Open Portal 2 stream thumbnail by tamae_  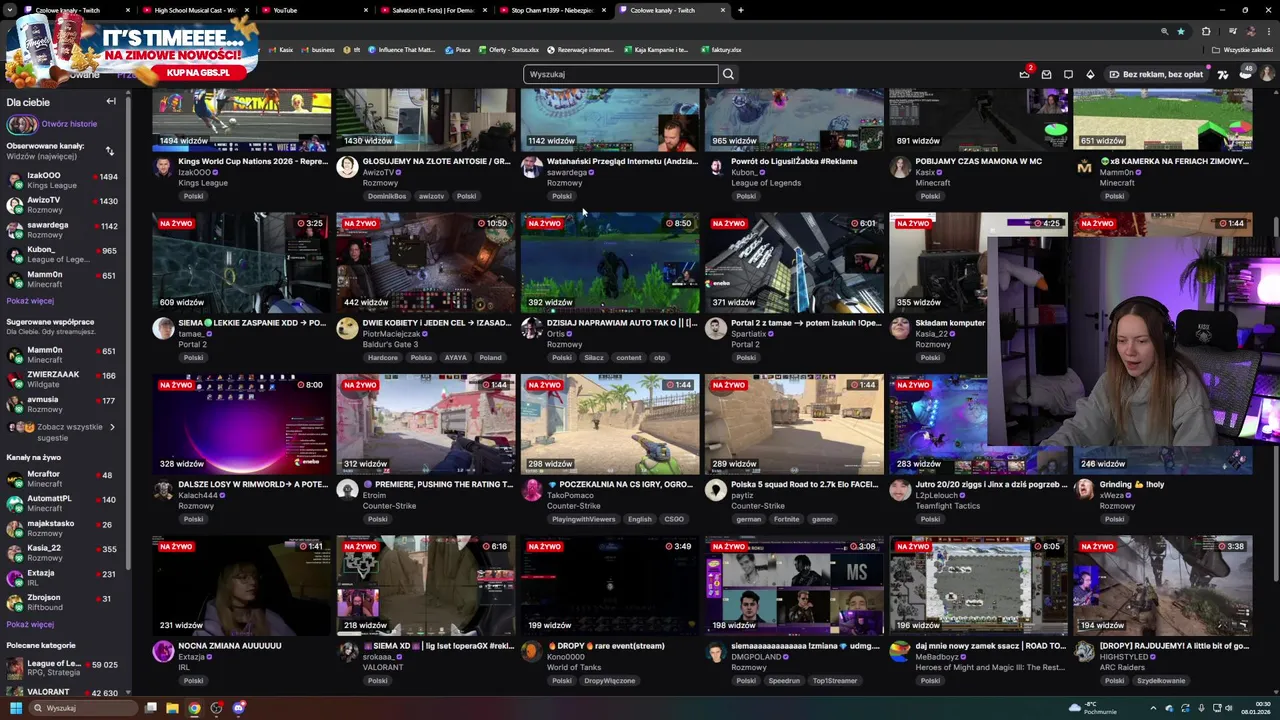pos(241,262)
